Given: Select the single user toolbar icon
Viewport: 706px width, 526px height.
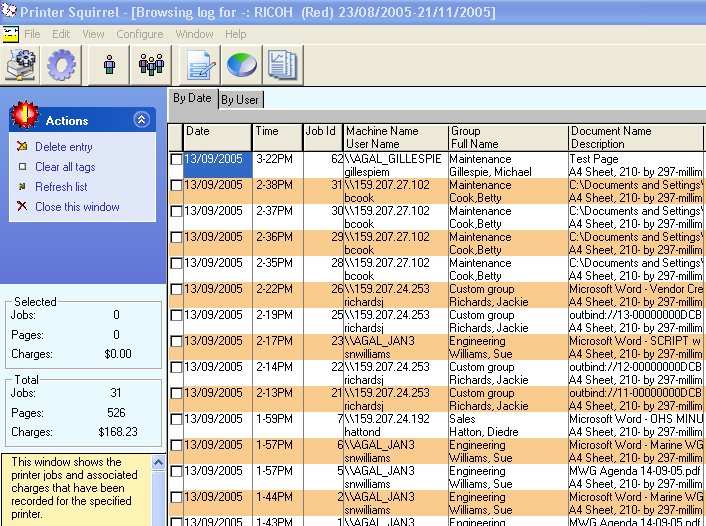Looking at the screenshot, I should click(109, 65).
